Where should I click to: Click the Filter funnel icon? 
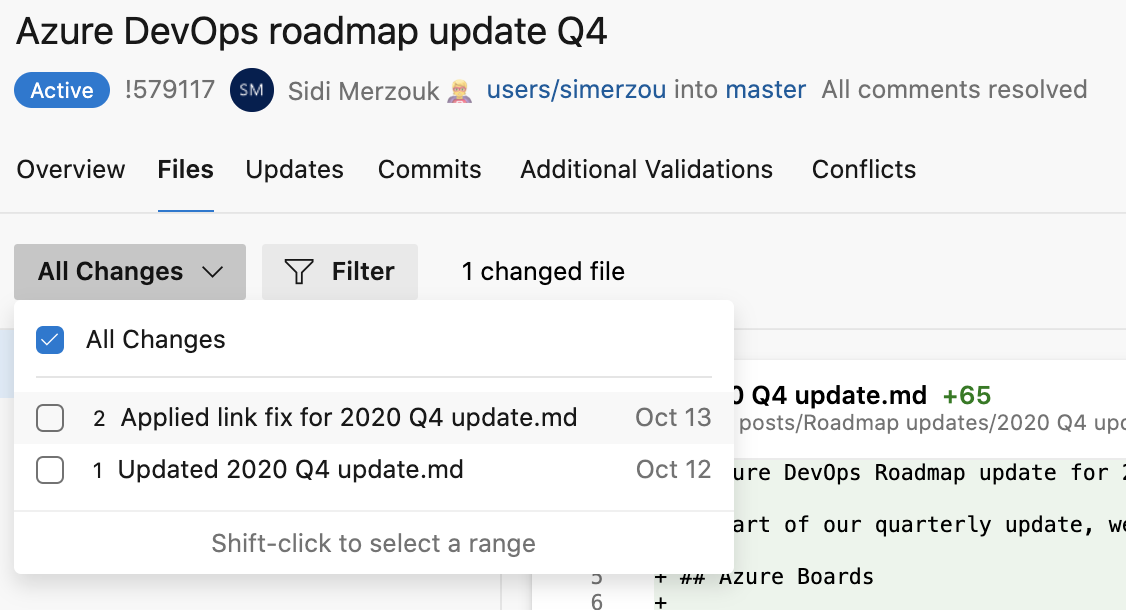(x=299, y=271)
